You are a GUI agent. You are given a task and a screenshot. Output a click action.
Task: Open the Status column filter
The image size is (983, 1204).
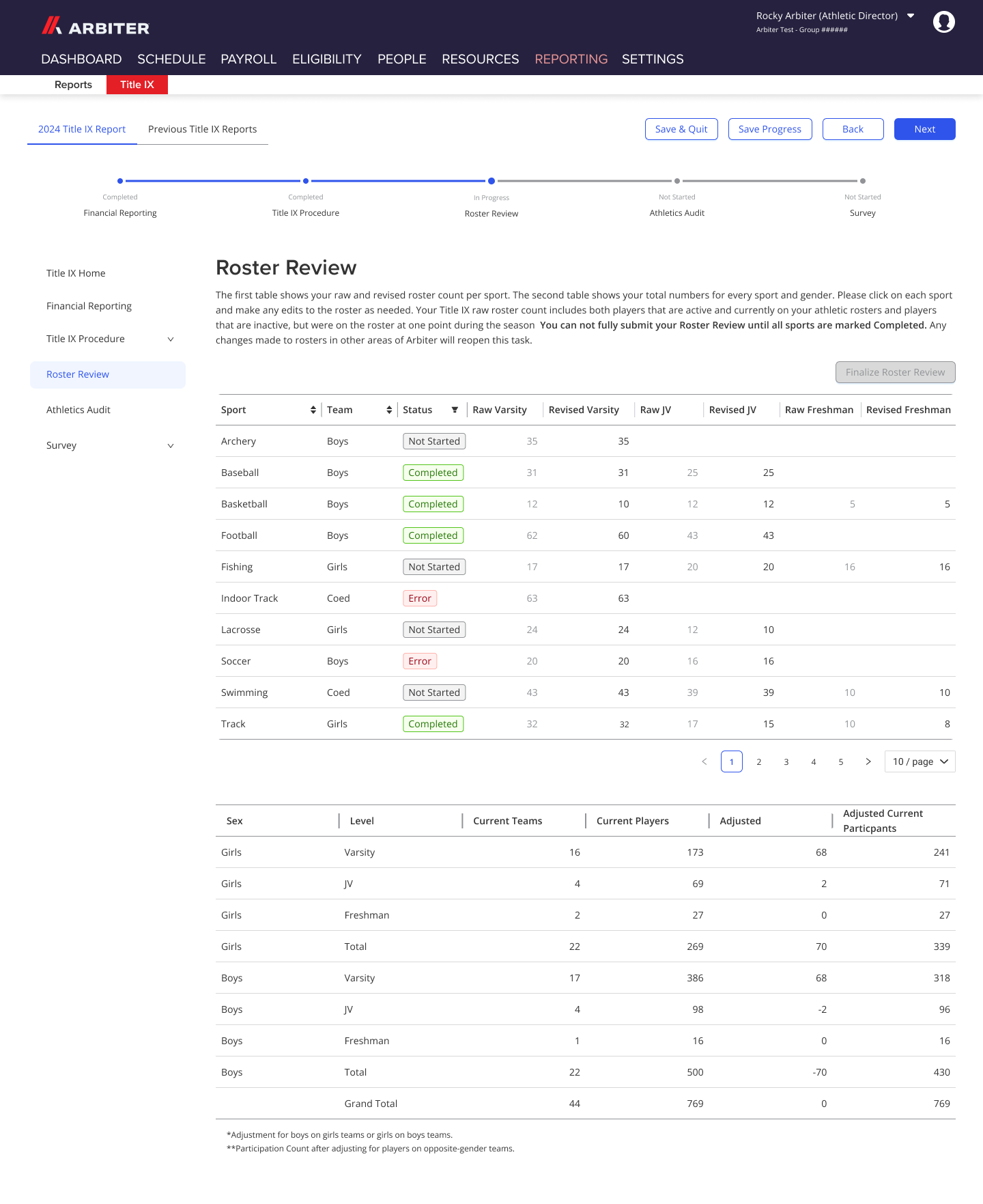[455, 410]
